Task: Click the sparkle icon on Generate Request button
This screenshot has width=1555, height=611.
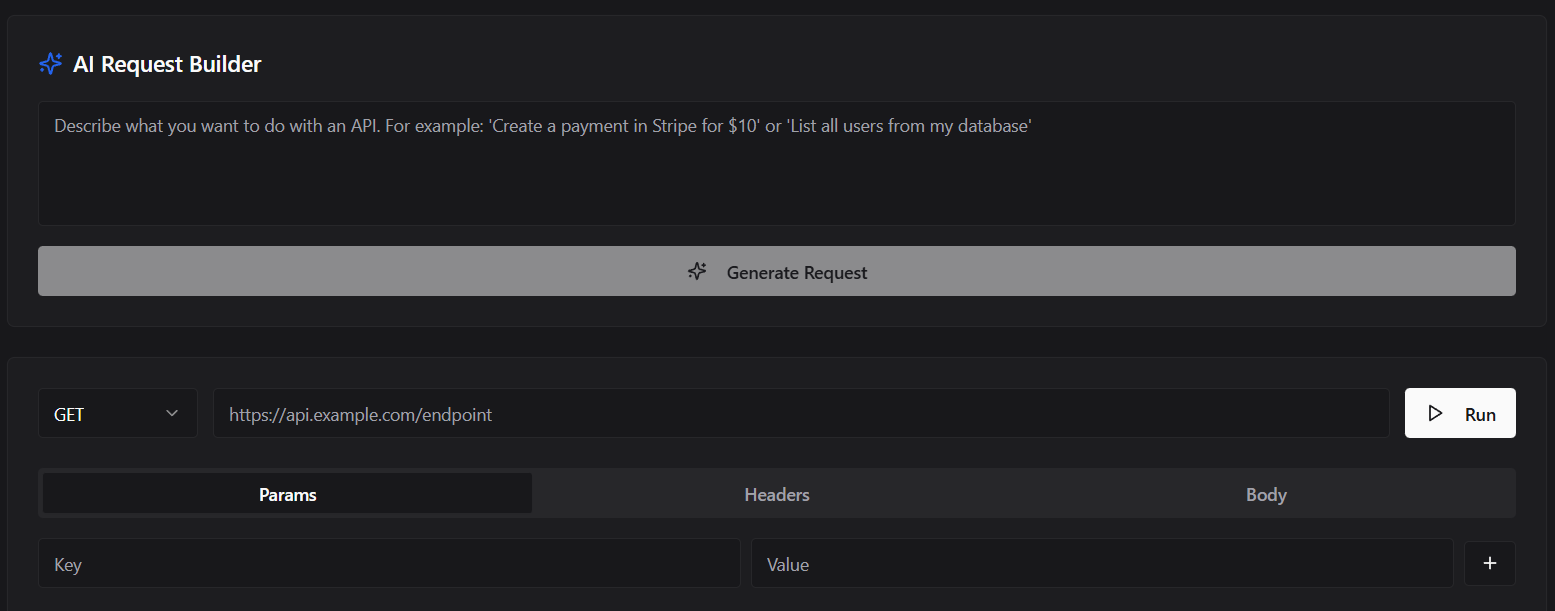Action: tap(697, 271)
